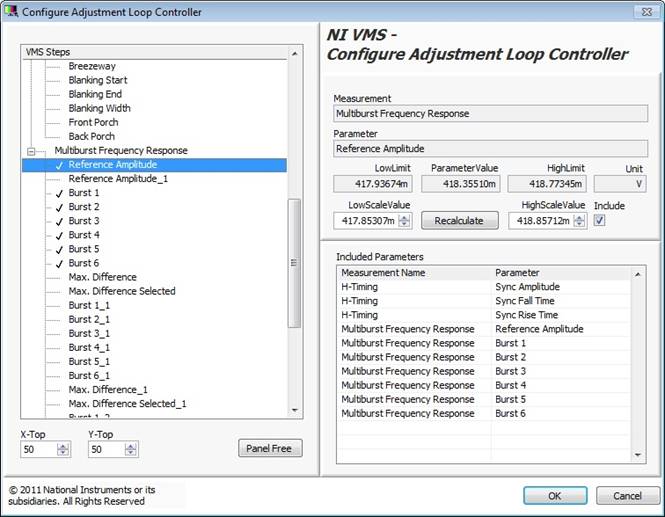This screenshot has height=517, width=665.
Task: Click the Included Parameters scroll up arrow
Action: click(x=637, y=274)
